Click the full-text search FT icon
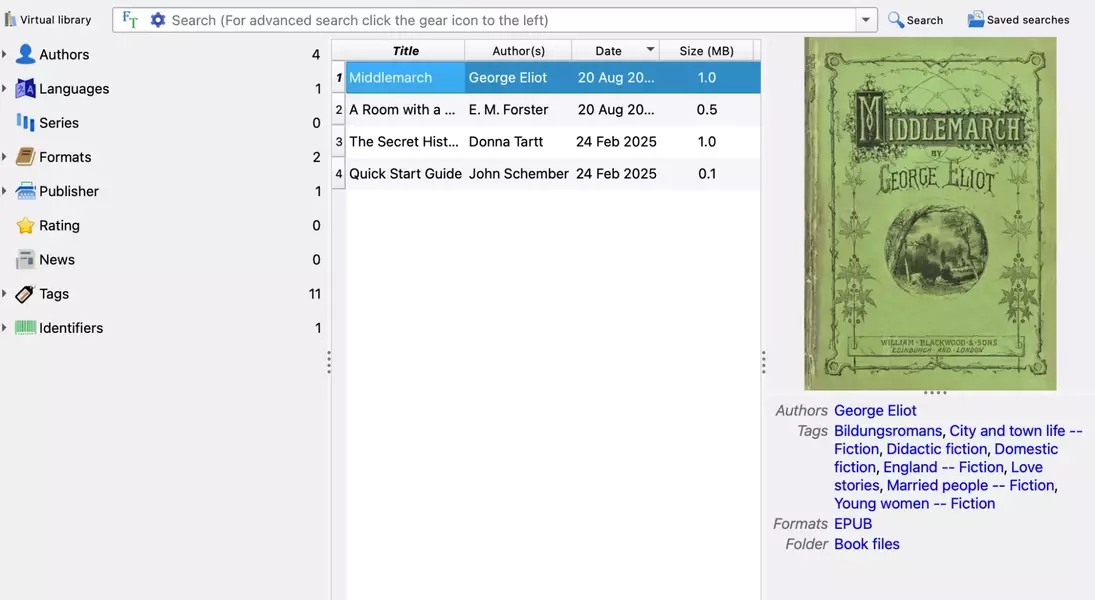 click(x=130, y=20)
